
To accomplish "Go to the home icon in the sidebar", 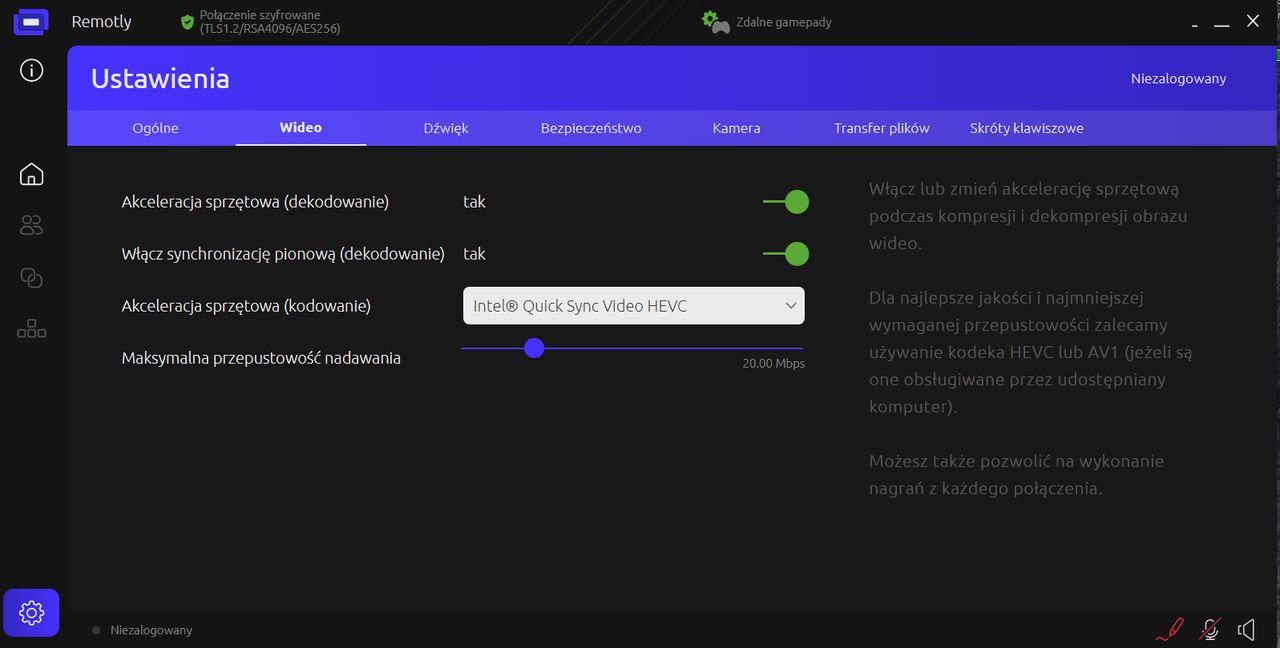I will [x=32, y=174].
